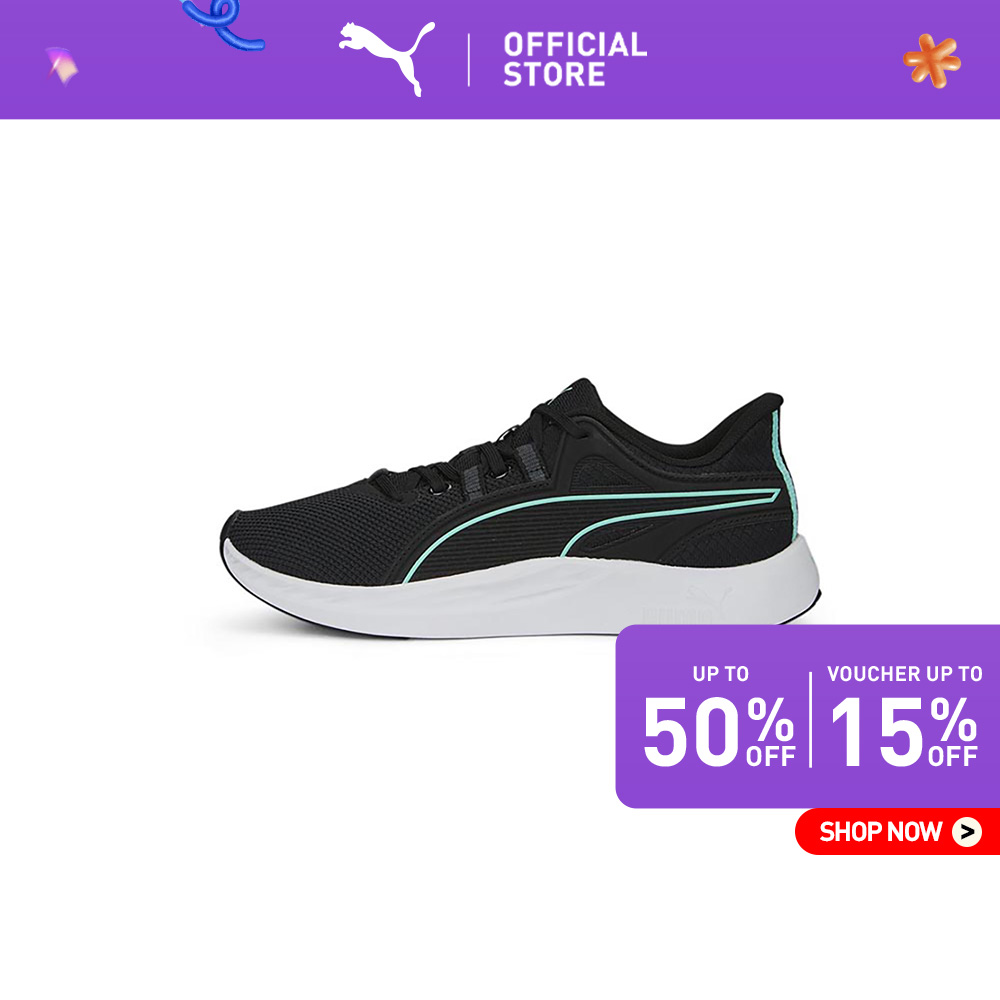Click the white Puma cat logo
This screenshot has width=1000, height=1000.
tap(386, 57)
